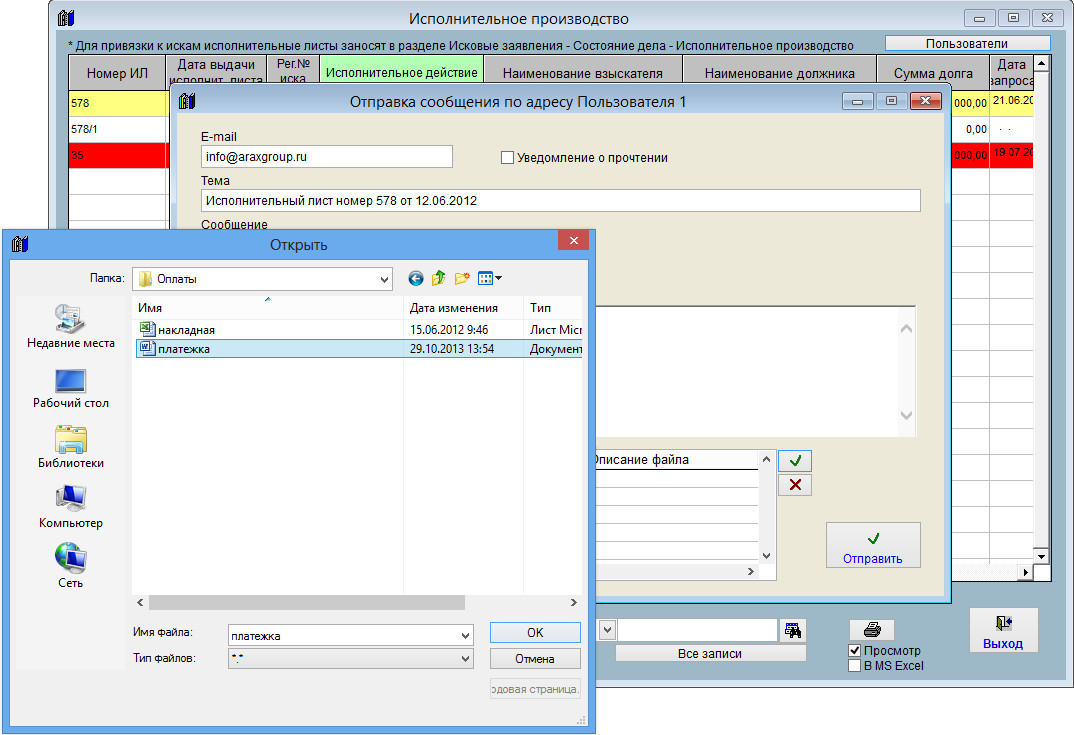Screen dimensions: 1074x735
Task: Click the printer icon button
Action: point(871,630)
